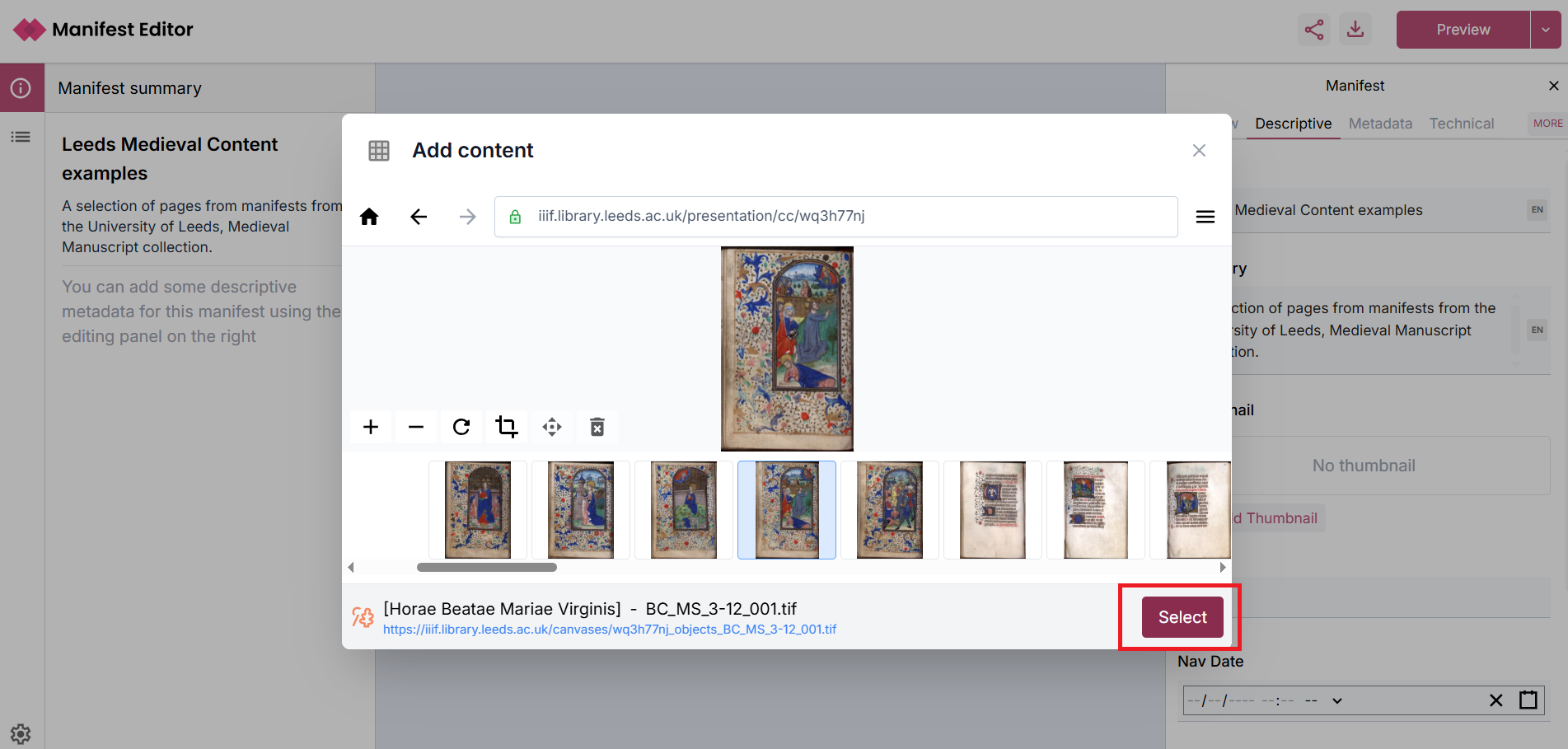Click the grid view icon by Add content
This screenshot has width=1568, height=749.
(x=379, y=151)
